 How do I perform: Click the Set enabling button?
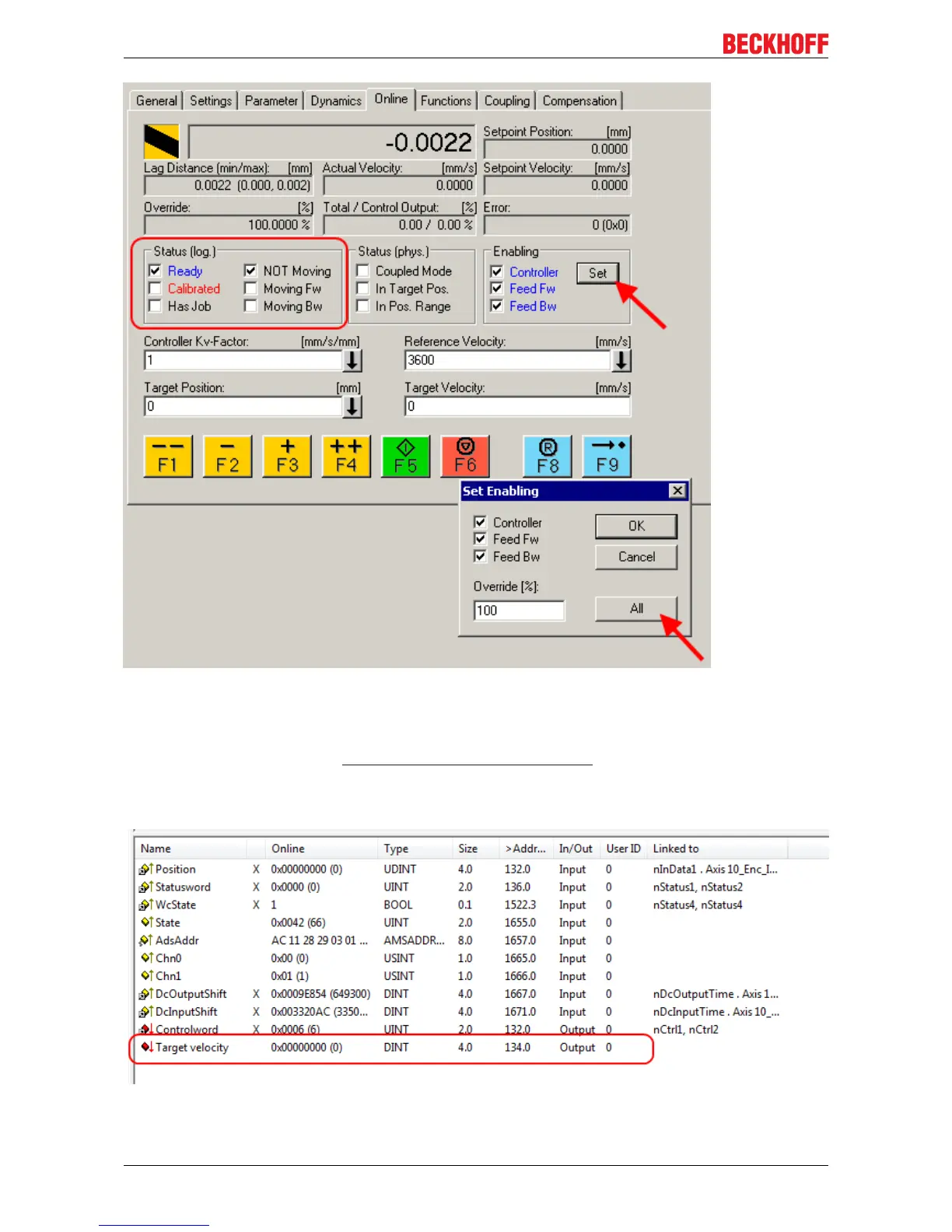[597, 273]
